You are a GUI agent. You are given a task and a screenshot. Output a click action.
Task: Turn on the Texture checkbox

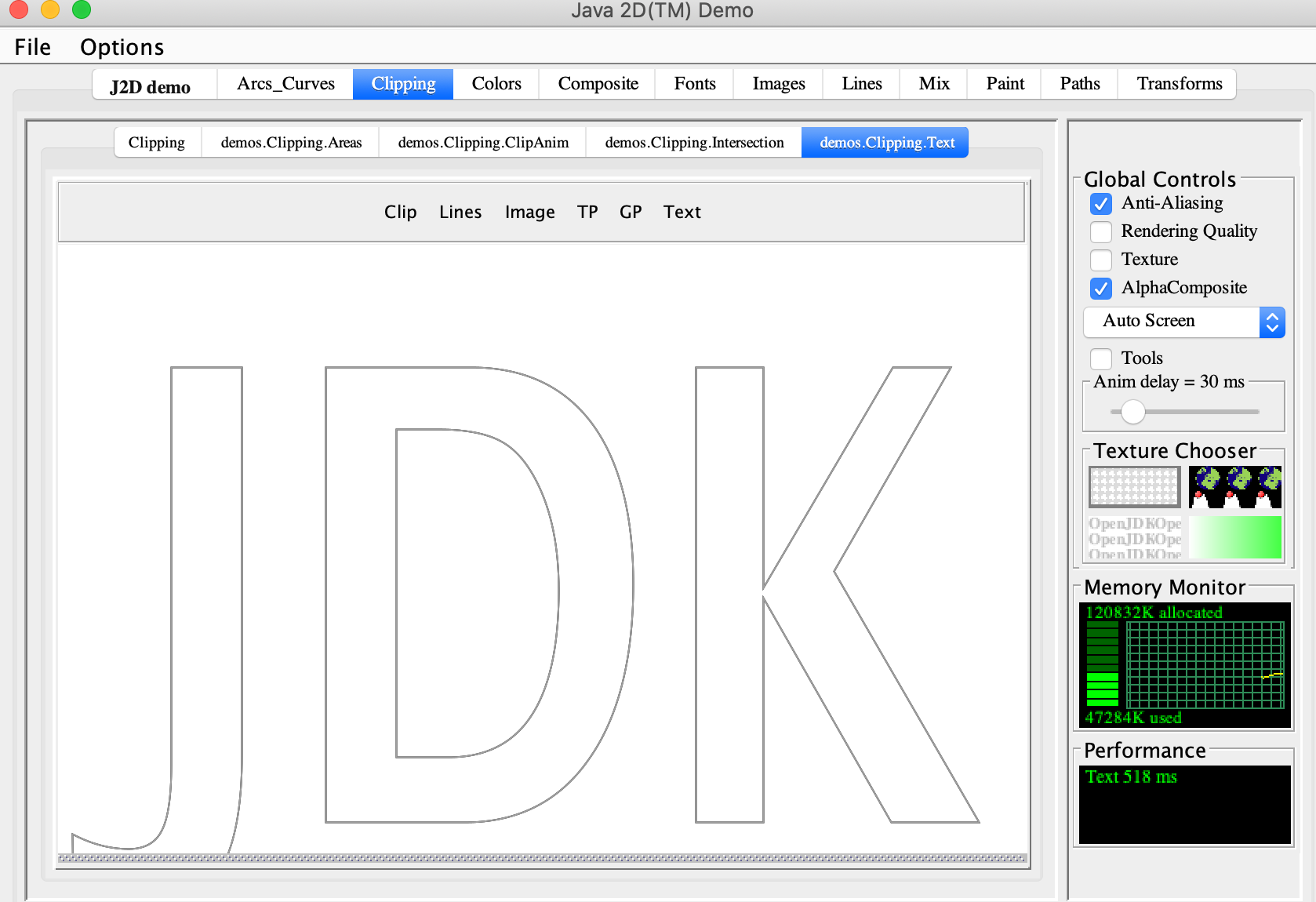(x=1101, y=260)
